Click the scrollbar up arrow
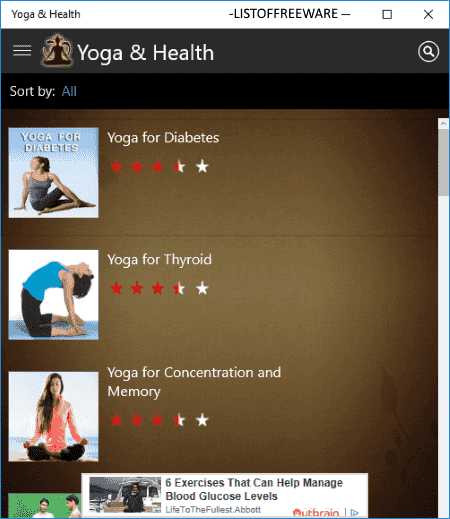Screen dimensions: 450x519 point(443,123)
